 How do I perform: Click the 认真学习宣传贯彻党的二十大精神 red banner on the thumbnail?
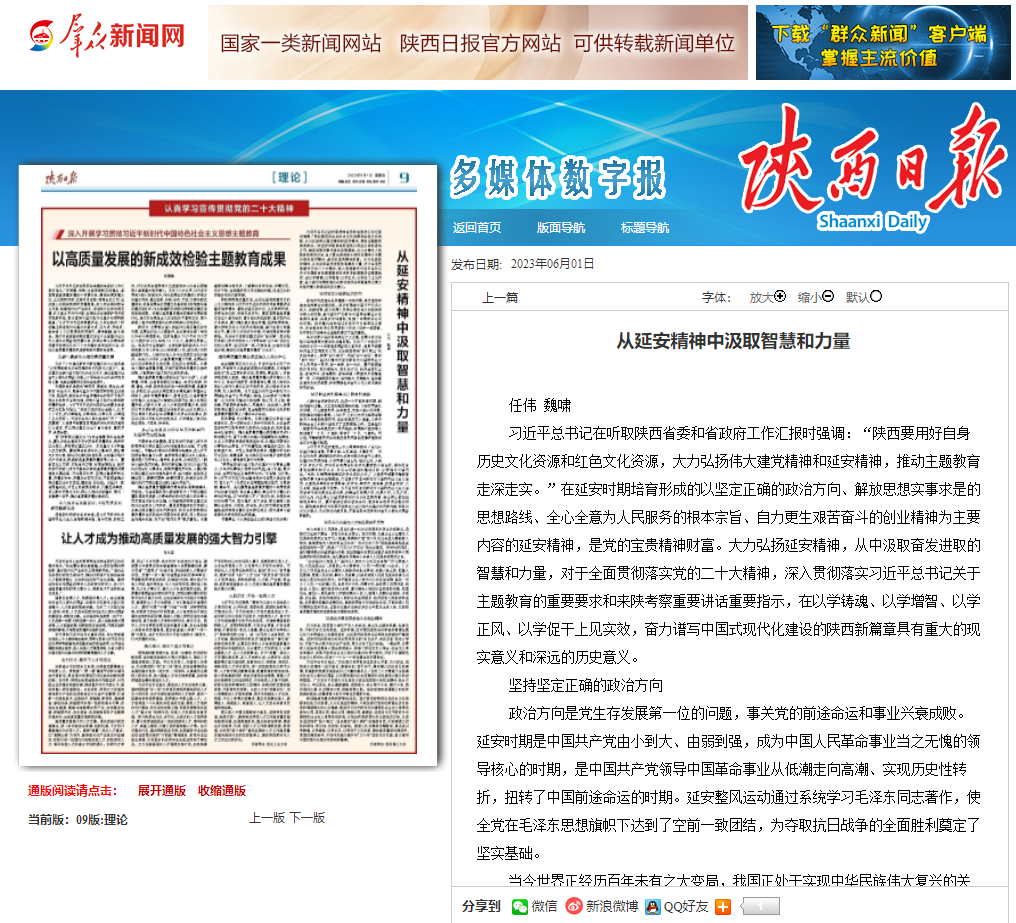[x=229, y=208]
